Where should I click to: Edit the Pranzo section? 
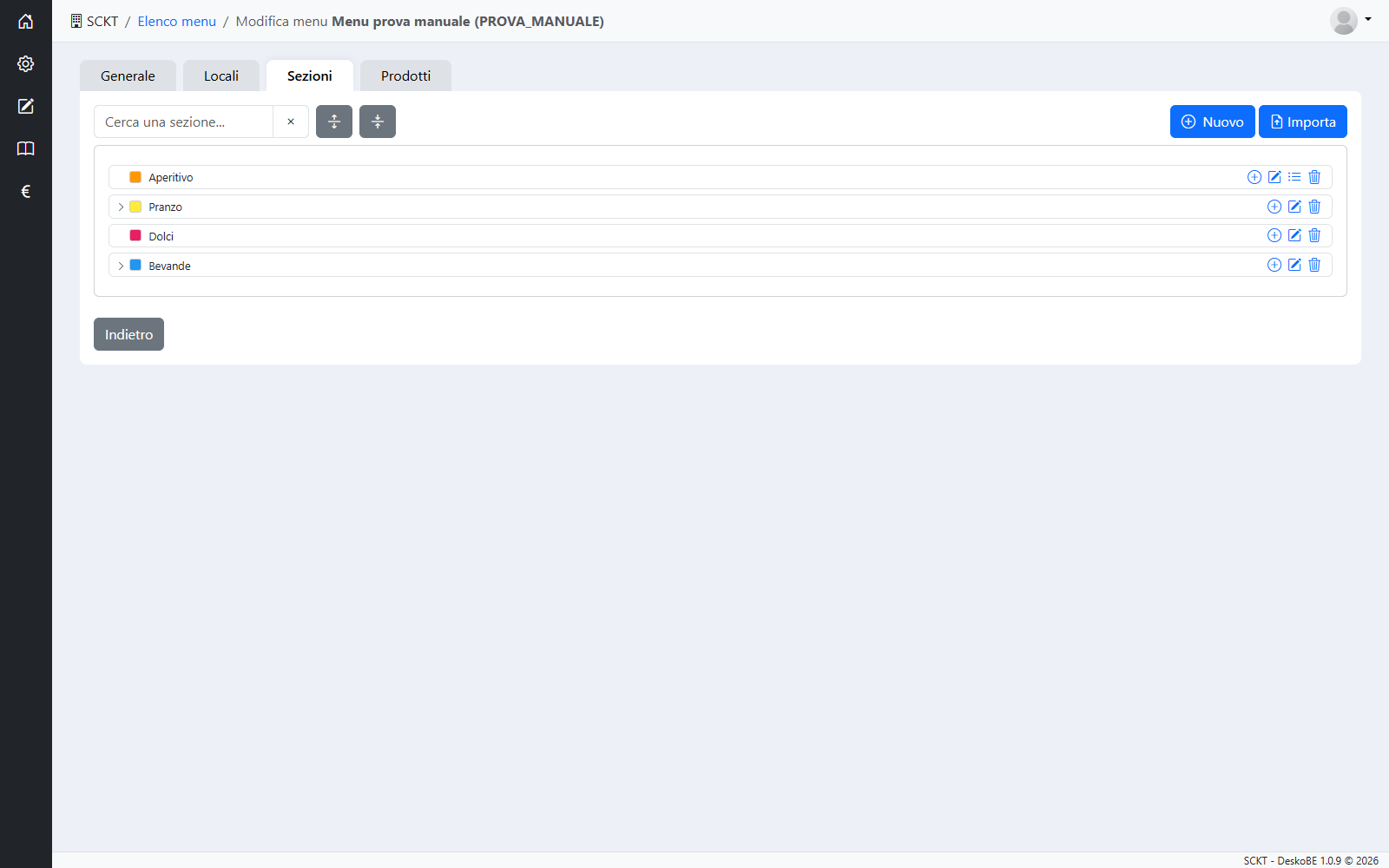pyautogui.click(x=1294, y=207)
